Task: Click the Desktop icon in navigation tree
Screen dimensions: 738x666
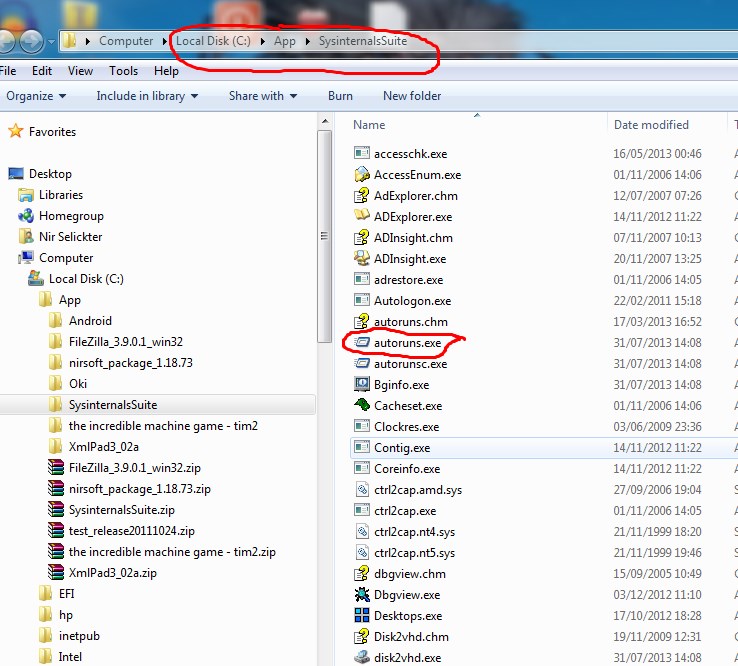Action: (x=16, y=173)
